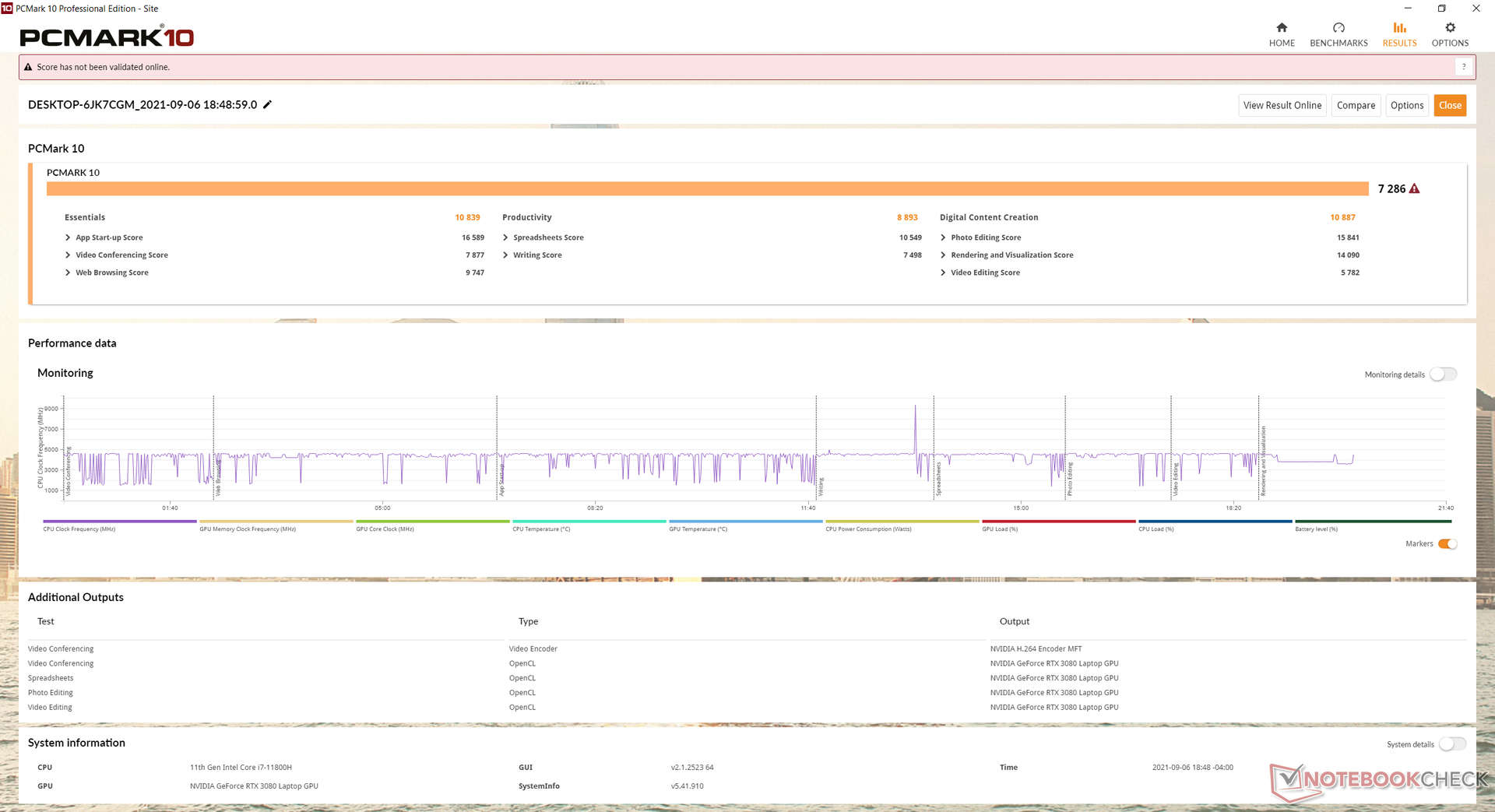Screen dimensions: 1495x812
Task: Click the Output column header
Action: tap(1014, 621)
